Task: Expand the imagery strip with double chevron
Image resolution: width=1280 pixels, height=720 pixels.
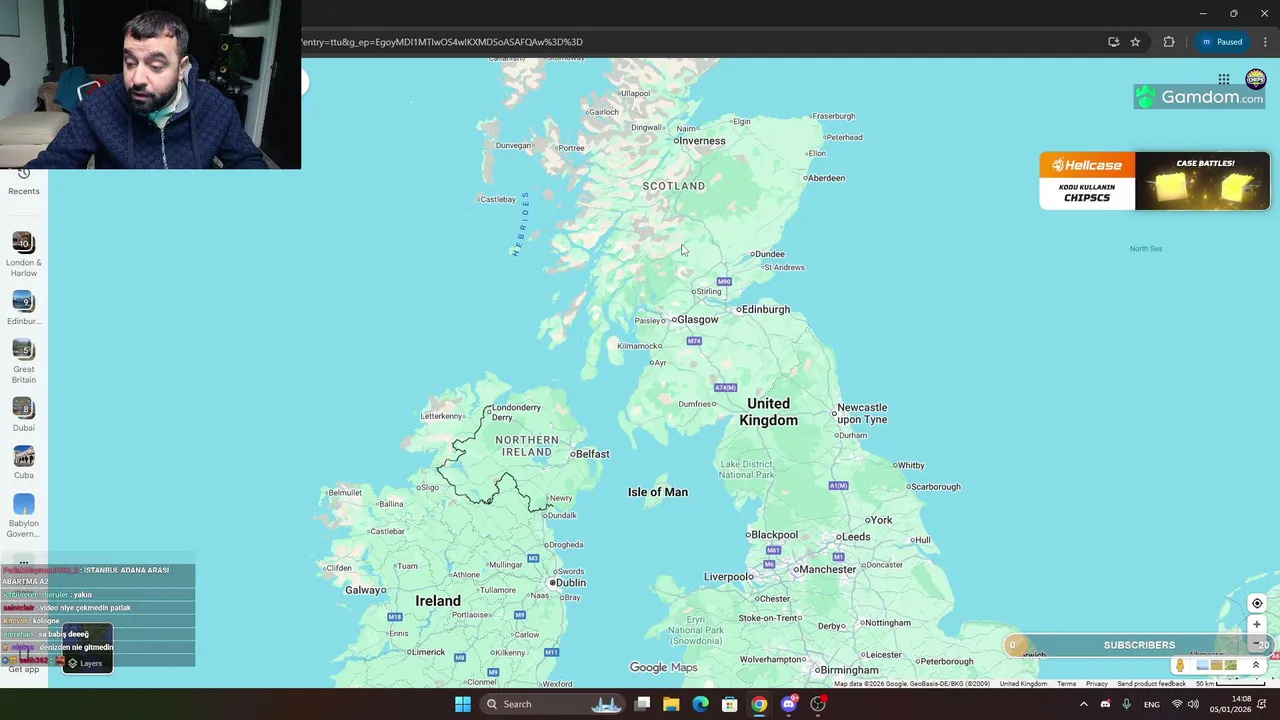Action: tap(1256, 665)
